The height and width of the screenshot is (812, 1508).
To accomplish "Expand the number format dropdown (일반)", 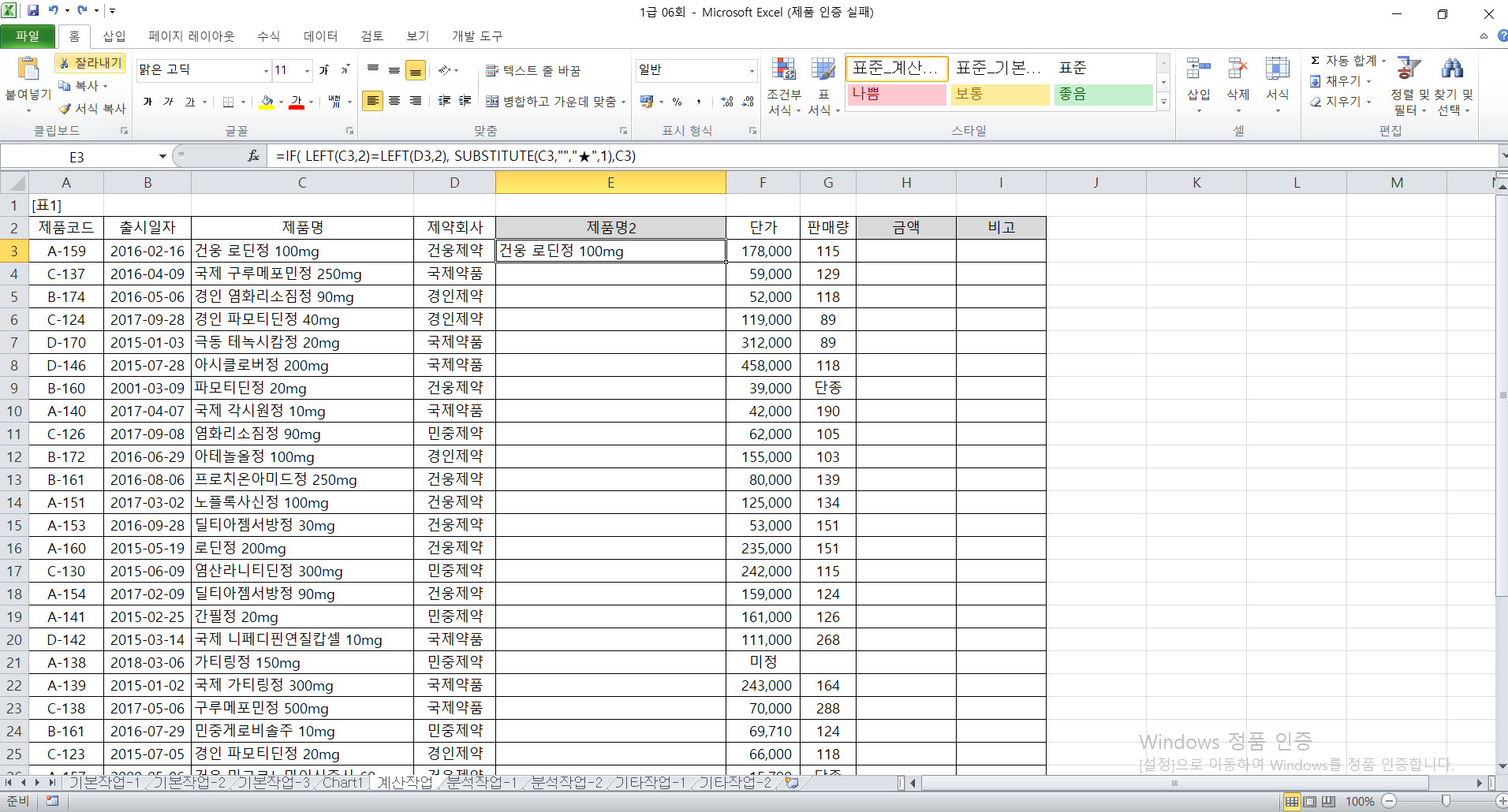I will point(751,71).
